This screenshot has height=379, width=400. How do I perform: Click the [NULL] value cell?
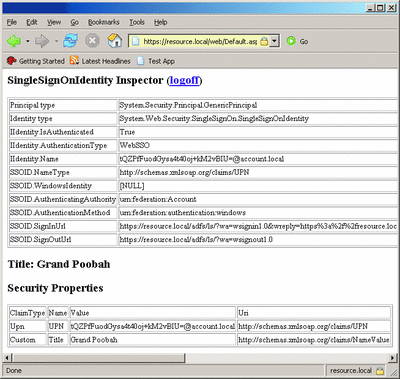point(132,186)
